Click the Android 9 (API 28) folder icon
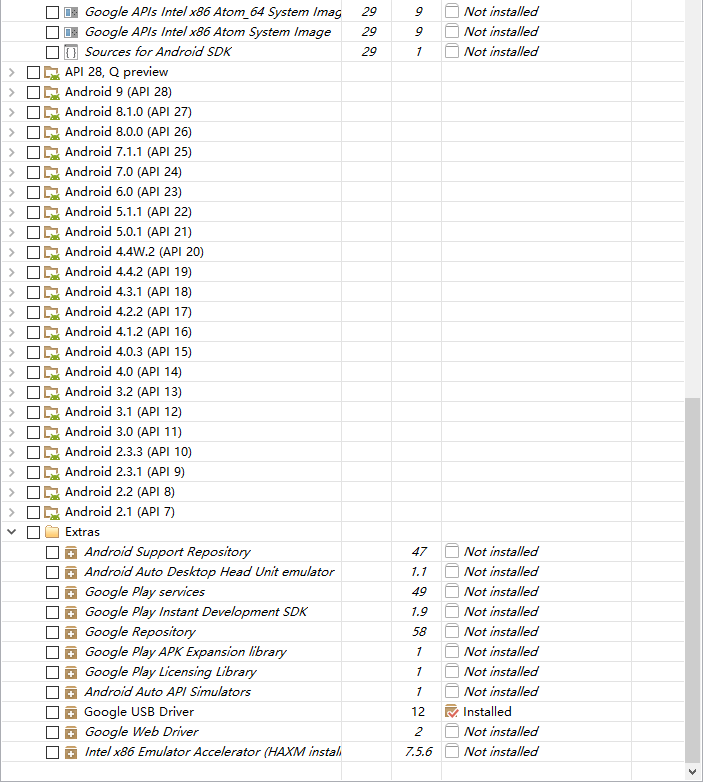 pyautogui.click(x=52, y=92)
